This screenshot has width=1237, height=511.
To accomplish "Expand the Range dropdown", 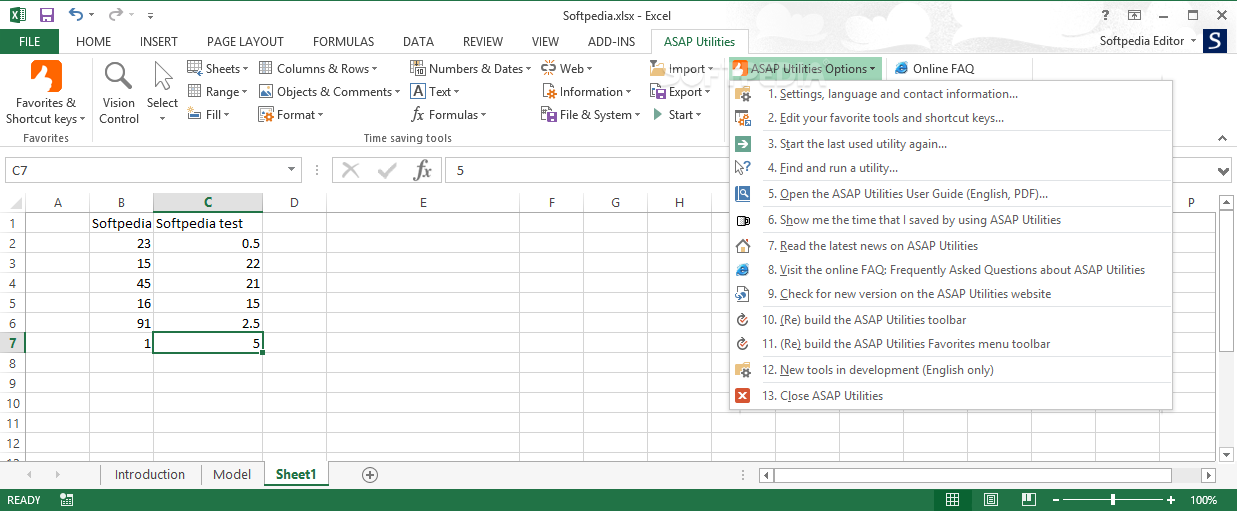I will pos(217,92).
